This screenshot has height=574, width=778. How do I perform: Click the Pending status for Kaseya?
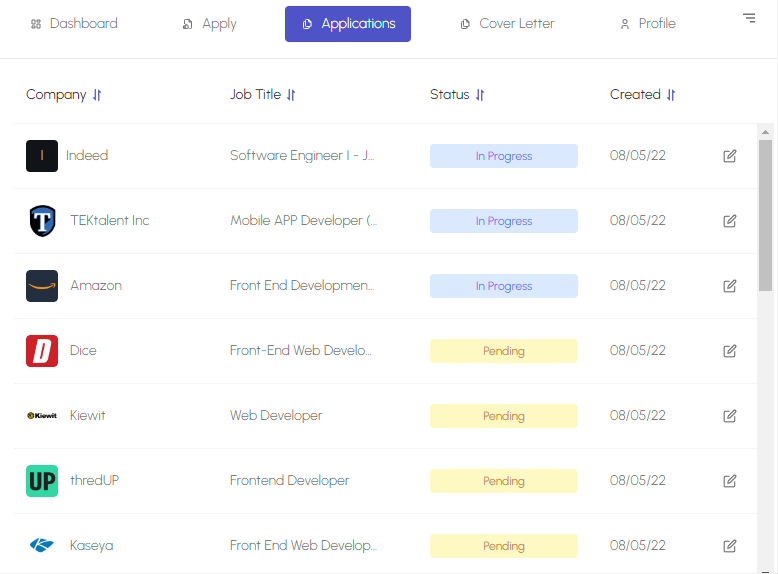click(x=504, y=546)
